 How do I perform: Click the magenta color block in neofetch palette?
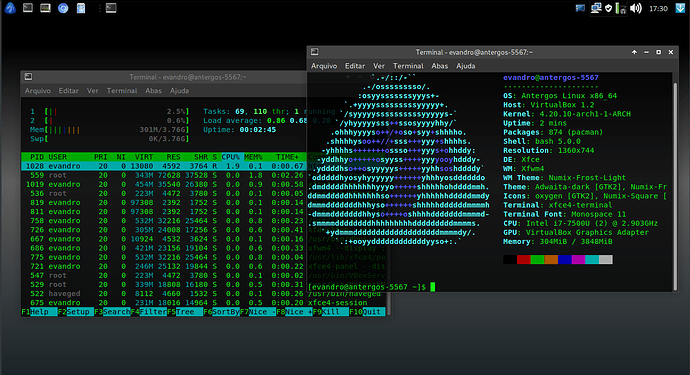(578, 260)
